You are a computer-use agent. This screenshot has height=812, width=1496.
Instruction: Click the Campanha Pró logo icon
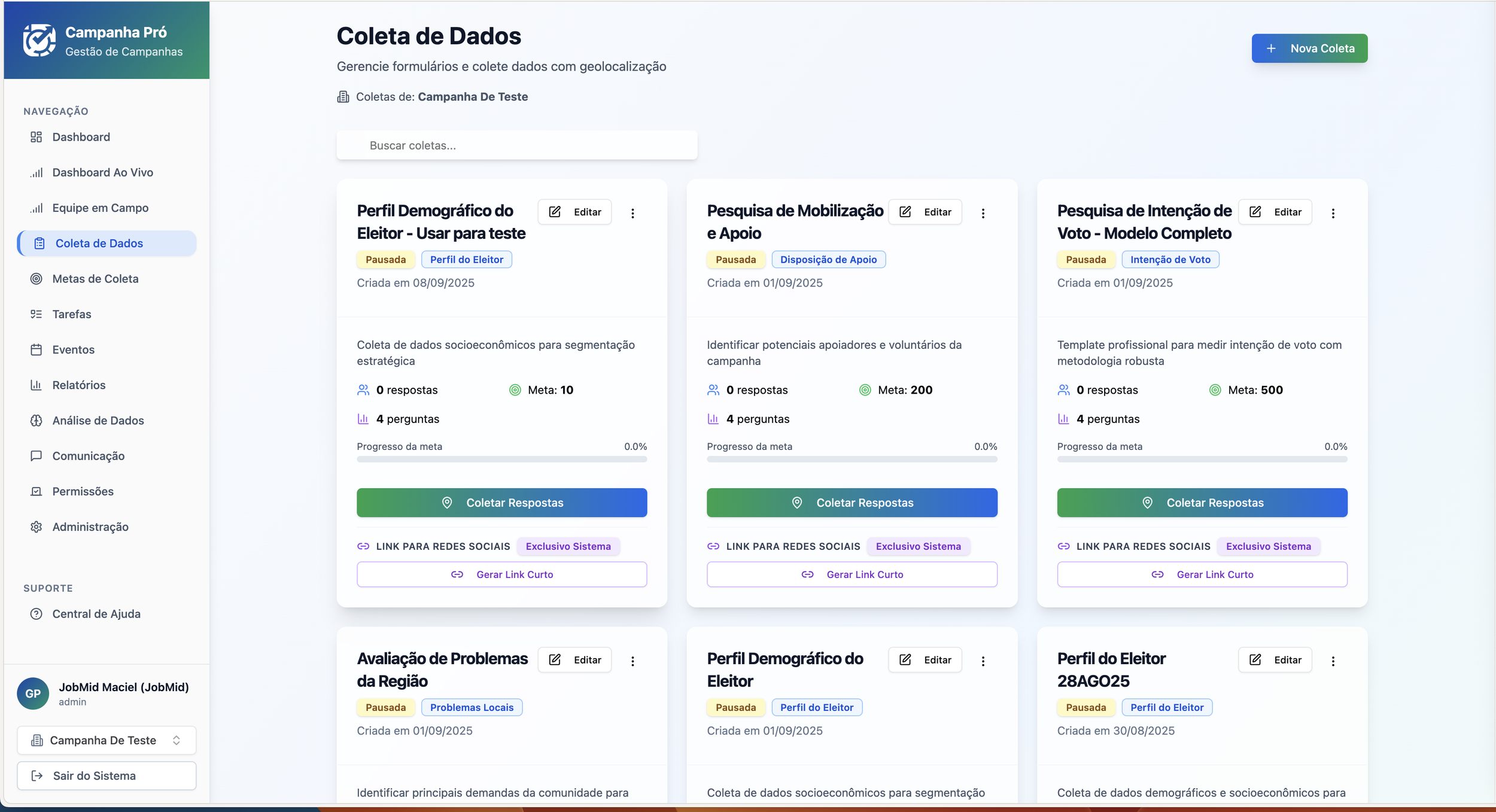pos(39,41)
